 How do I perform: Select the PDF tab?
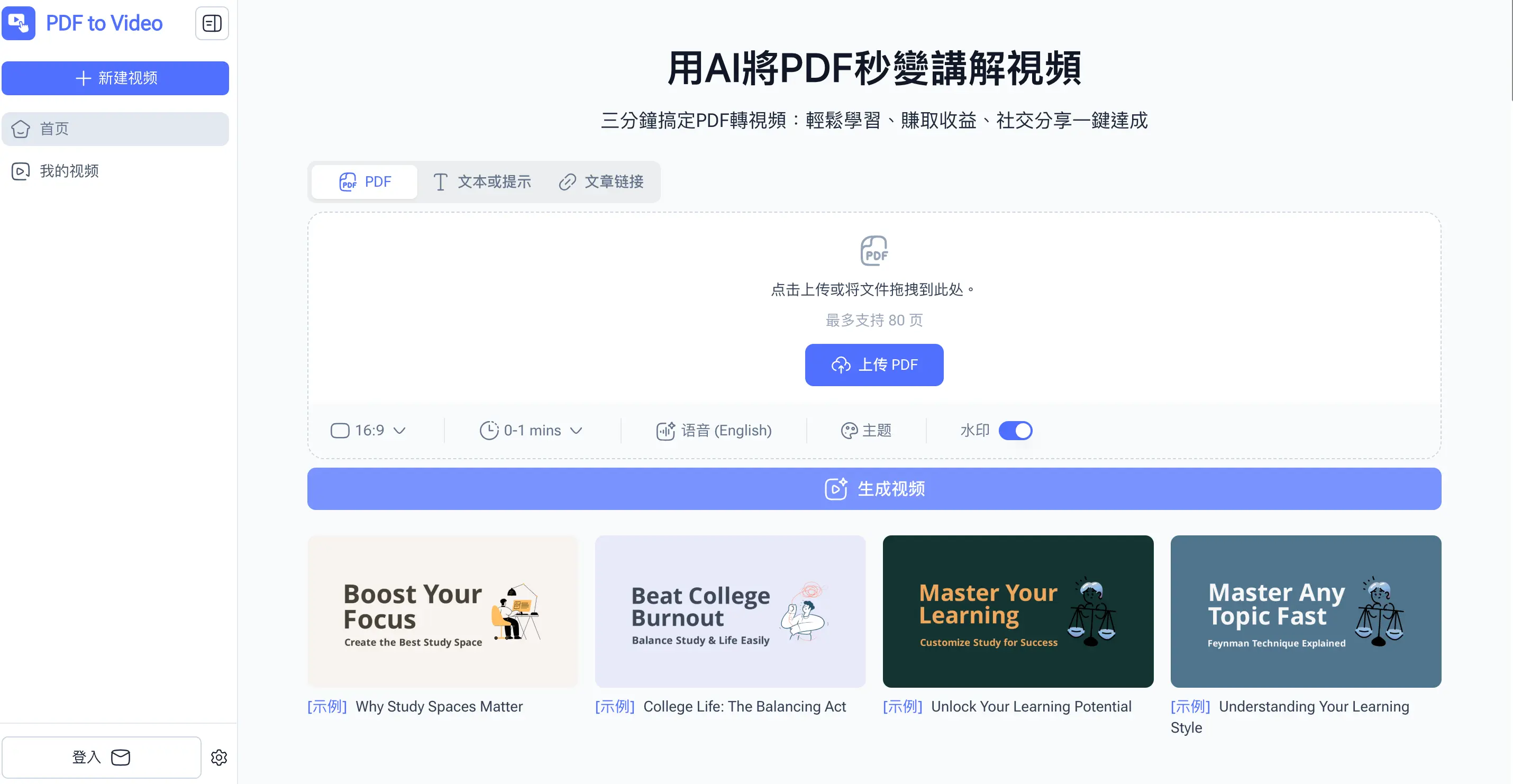(364, 182)
